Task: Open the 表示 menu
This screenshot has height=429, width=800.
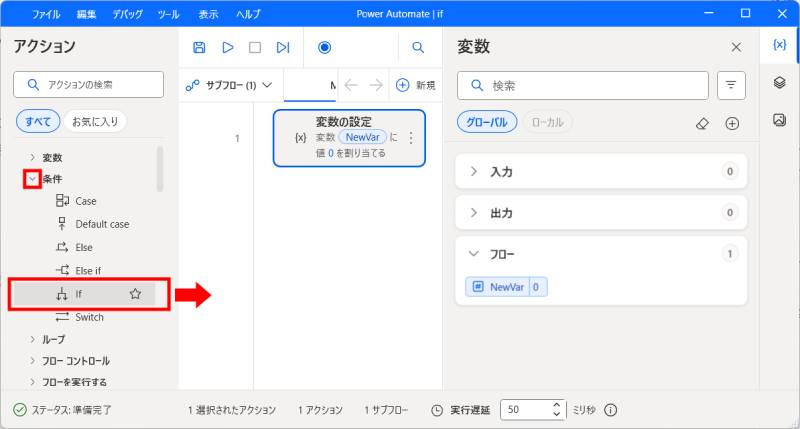Action: click(208, 14)
